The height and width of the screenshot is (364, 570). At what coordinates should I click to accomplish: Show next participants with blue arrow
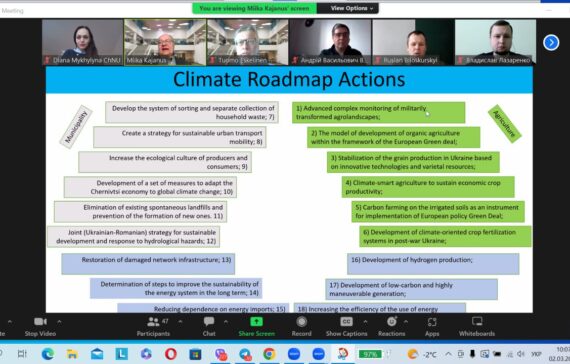(x=551, y=43)
